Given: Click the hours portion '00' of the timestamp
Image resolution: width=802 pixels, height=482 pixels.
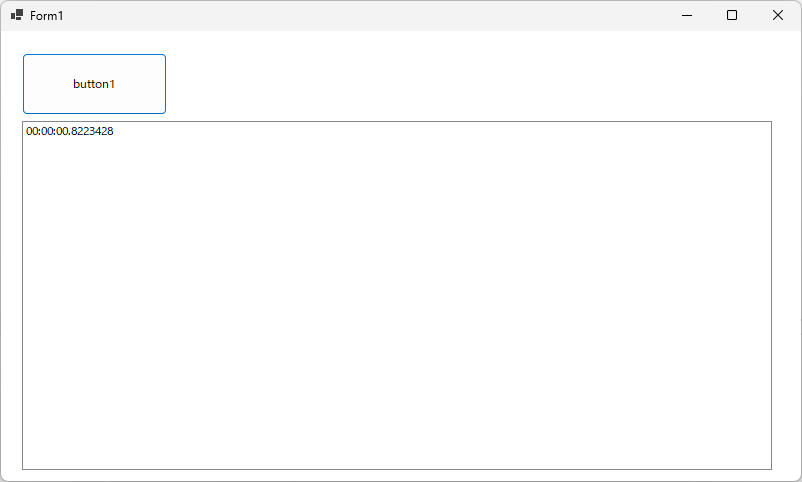Looking at the screenshot, I should (32, 131).
